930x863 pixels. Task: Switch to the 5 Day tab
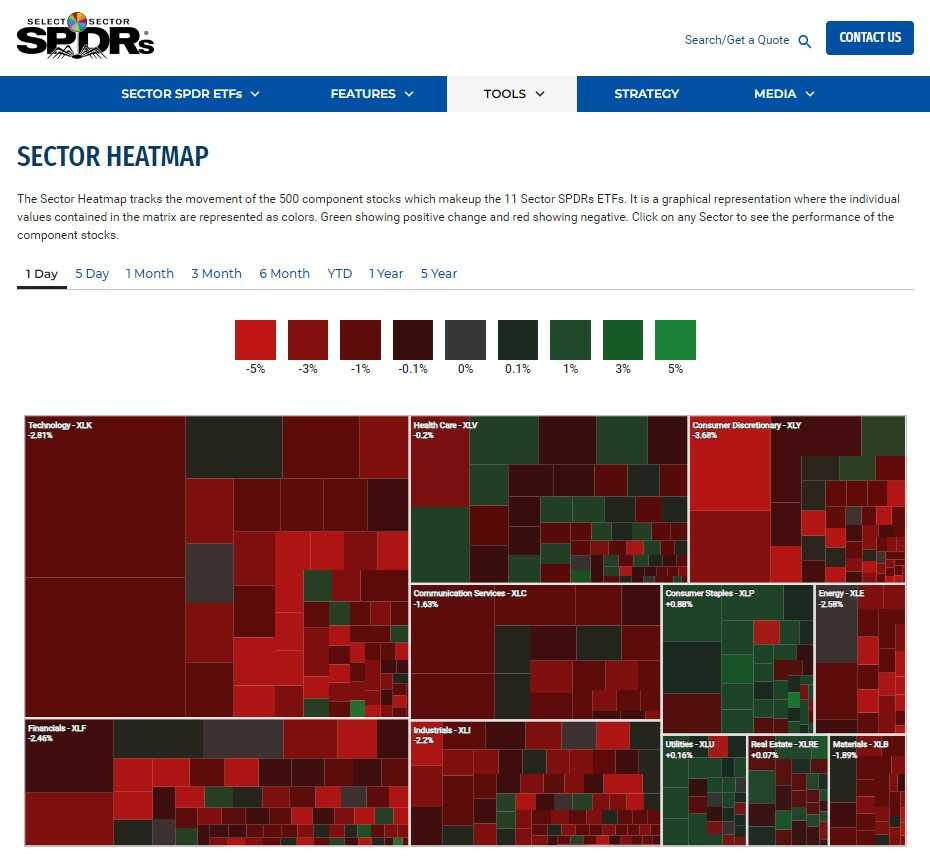click(92, 274)
